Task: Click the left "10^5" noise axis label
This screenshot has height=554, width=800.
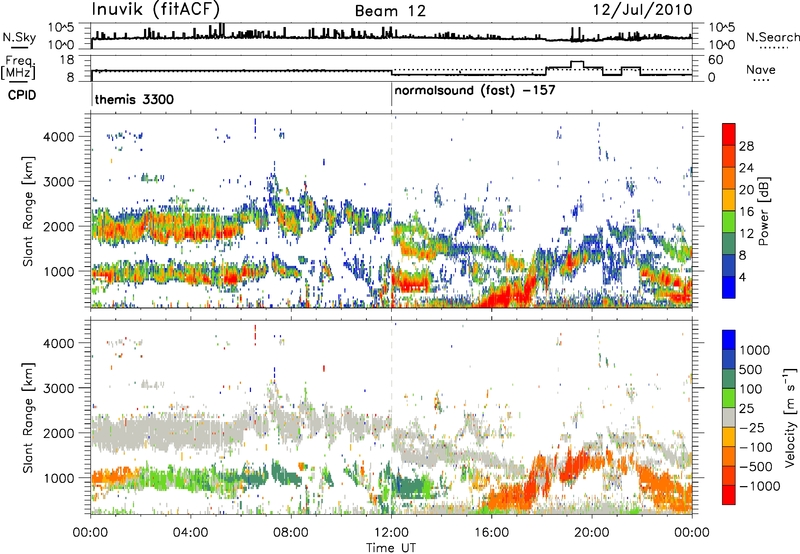Action: coord(61,27)
